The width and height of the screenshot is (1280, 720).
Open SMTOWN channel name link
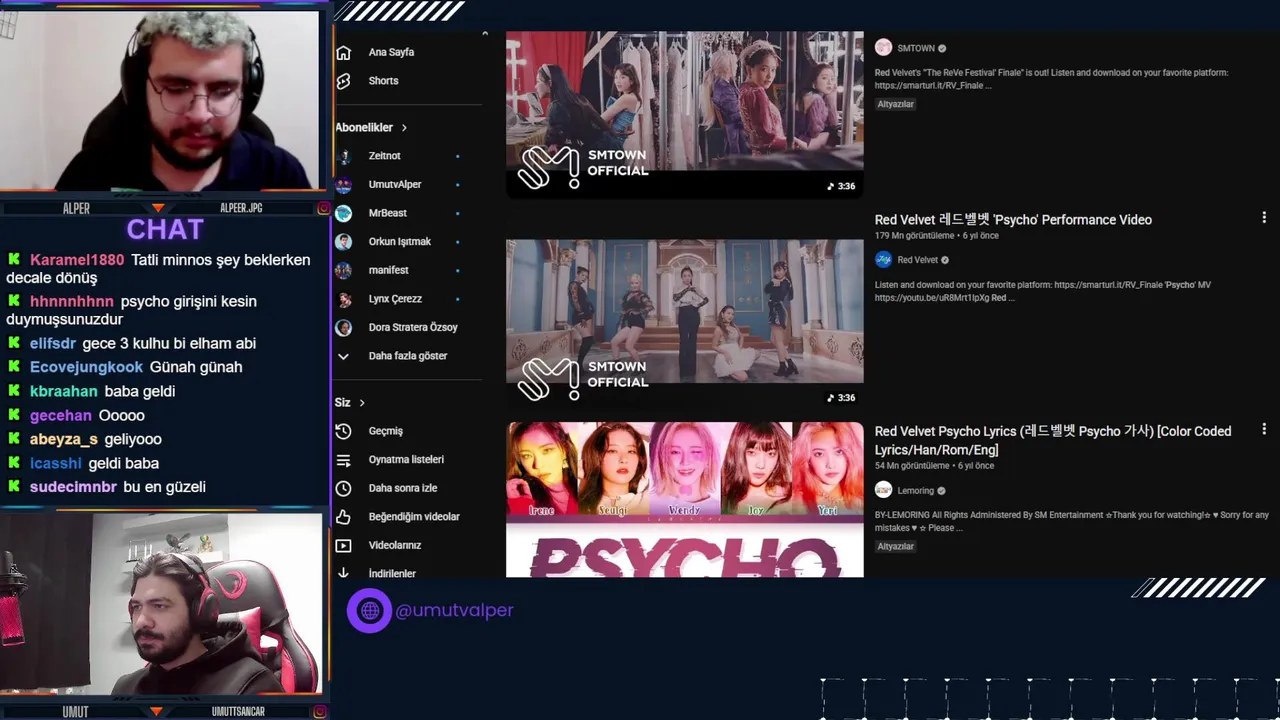[916, 48]
